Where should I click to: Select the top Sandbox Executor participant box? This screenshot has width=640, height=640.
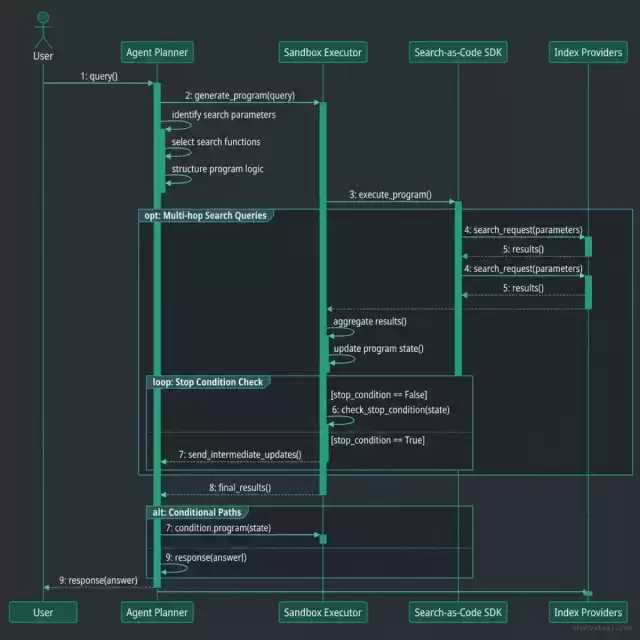coord(323,52)
